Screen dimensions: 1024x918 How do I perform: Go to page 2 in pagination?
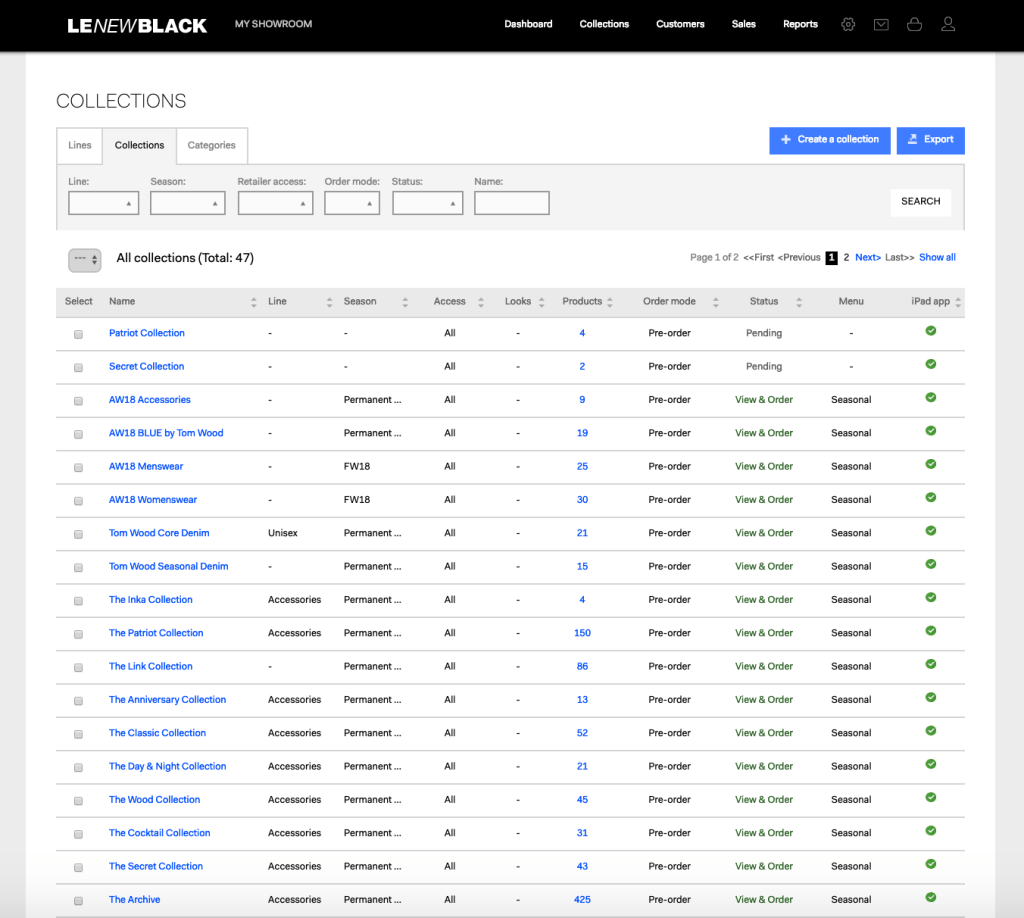point(846,257)
